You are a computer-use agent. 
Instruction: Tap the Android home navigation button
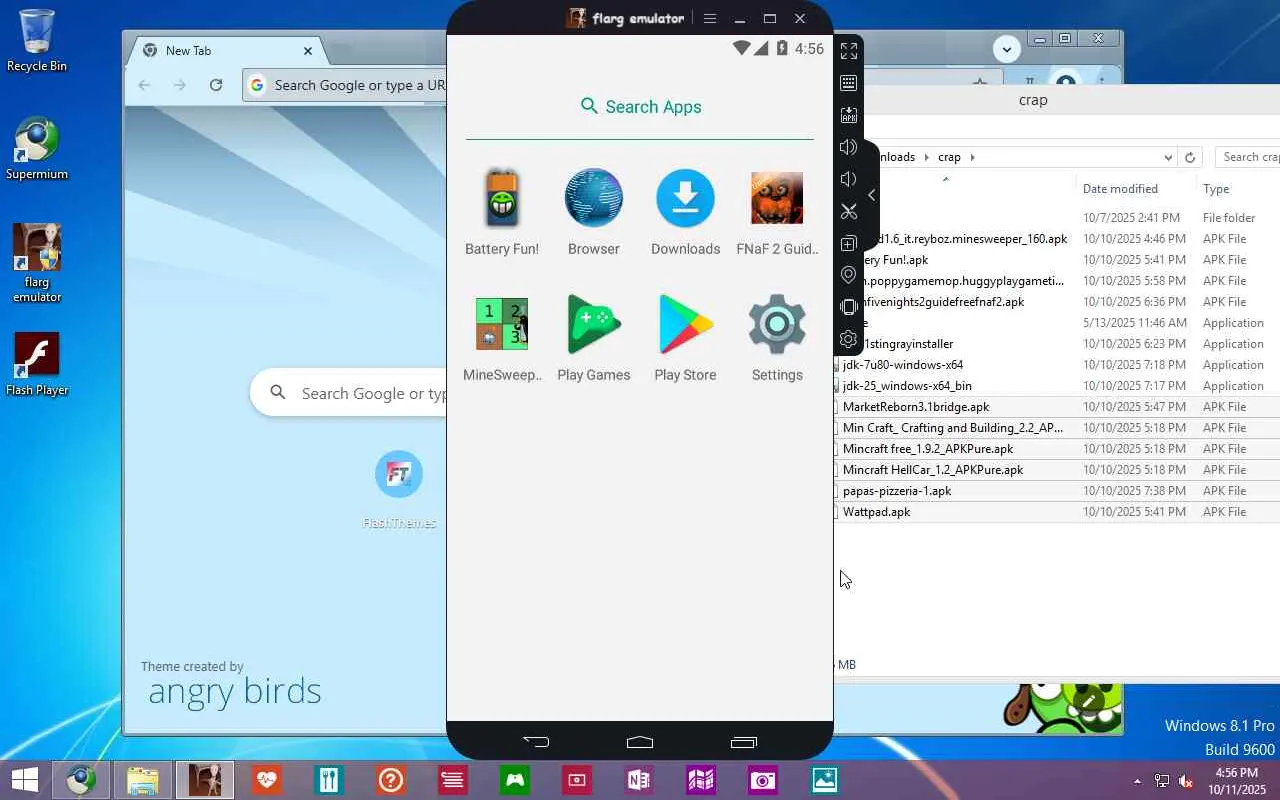(x=640, y=742)
